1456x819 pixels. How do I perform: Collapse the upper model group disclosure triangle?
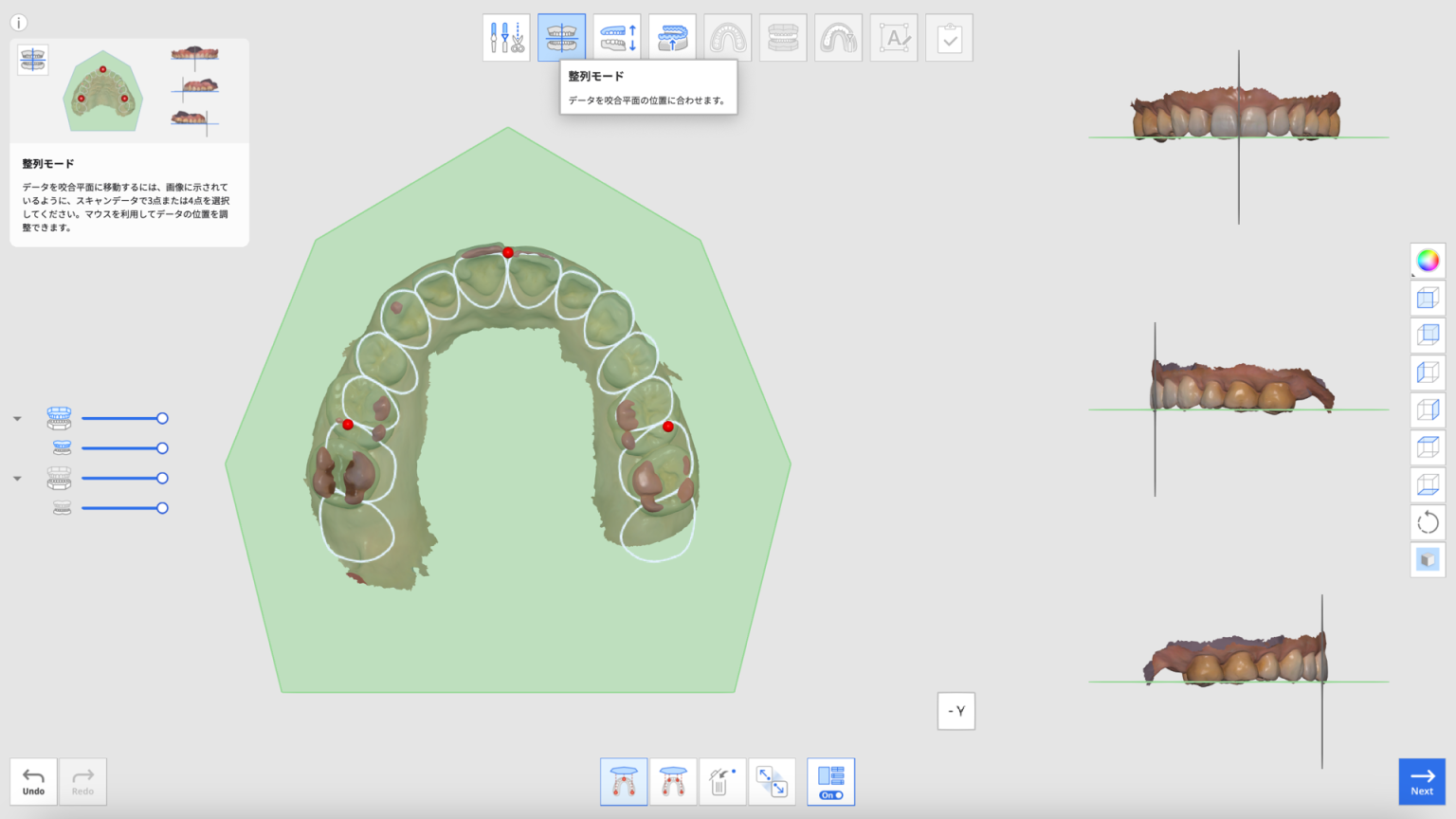point(16,417)
